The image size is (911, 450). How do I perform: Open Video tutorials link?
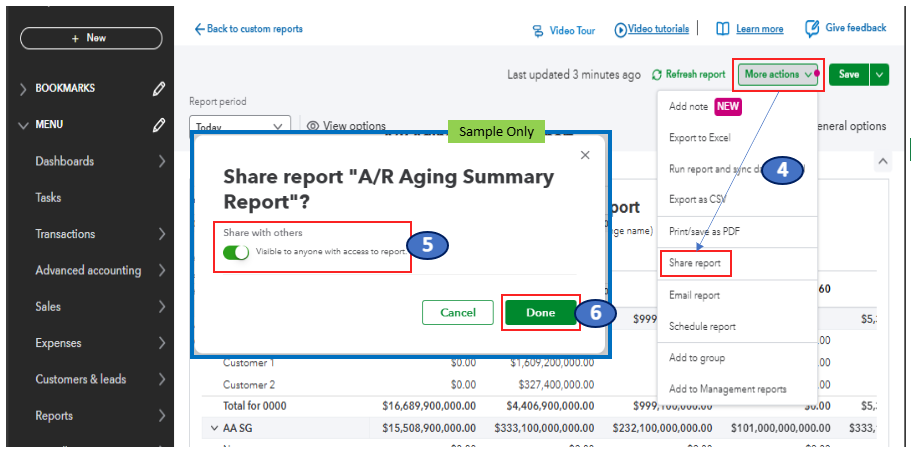659,28
